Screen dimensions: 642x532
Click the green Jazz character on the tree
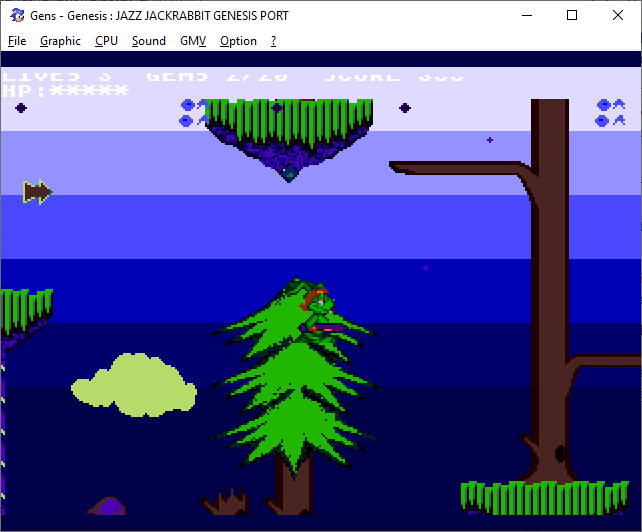[x=322, y=314]
